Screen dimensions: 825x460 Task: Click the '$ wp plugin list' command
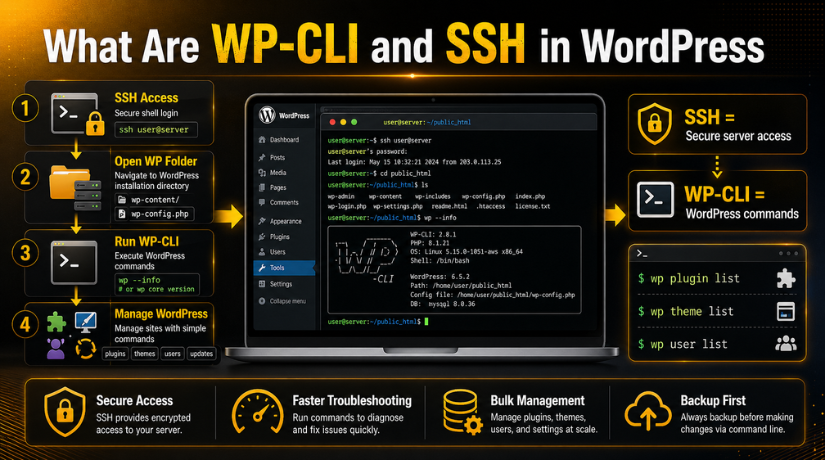click(x=689, y=278)
